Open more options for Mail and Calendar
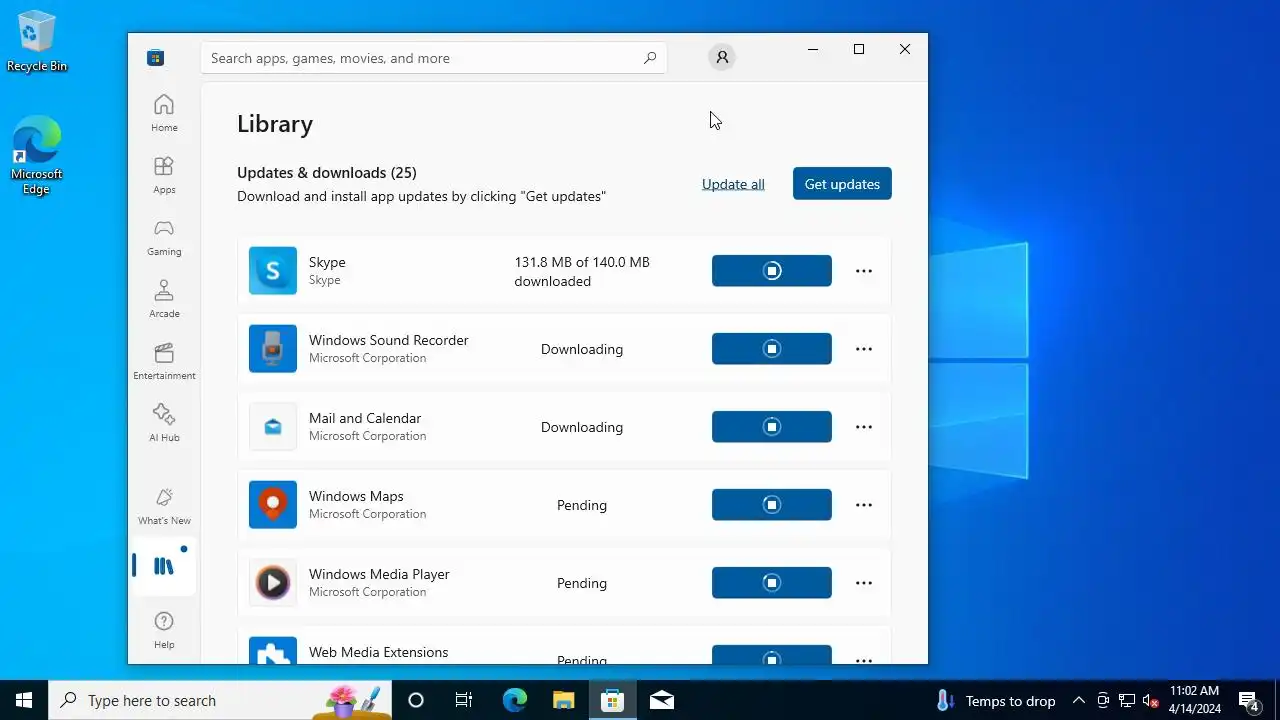The height and width of the screenshot is (720, 1280). tap(864, 427)
